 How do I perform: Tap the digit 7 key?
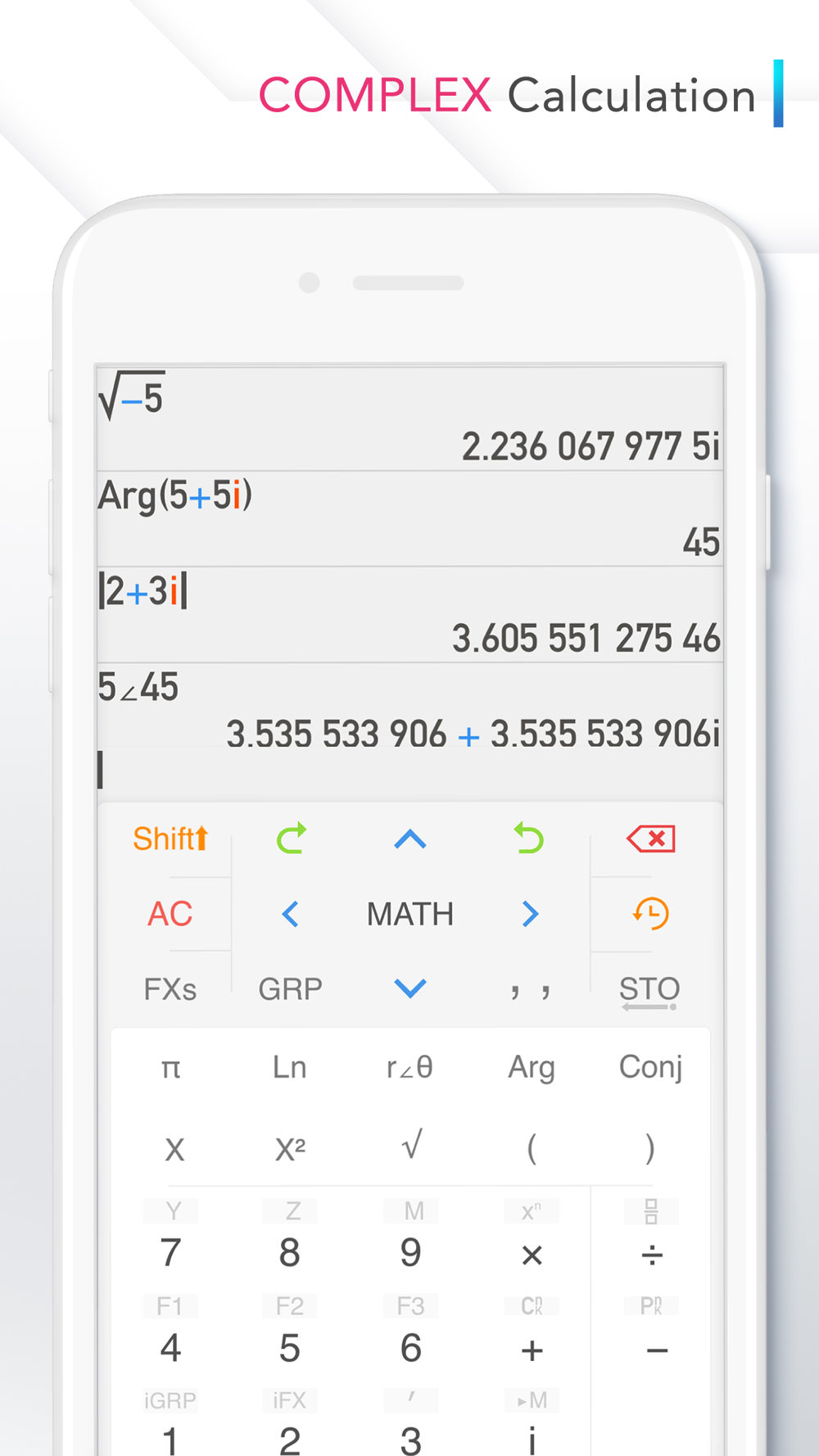[170, 1253]
